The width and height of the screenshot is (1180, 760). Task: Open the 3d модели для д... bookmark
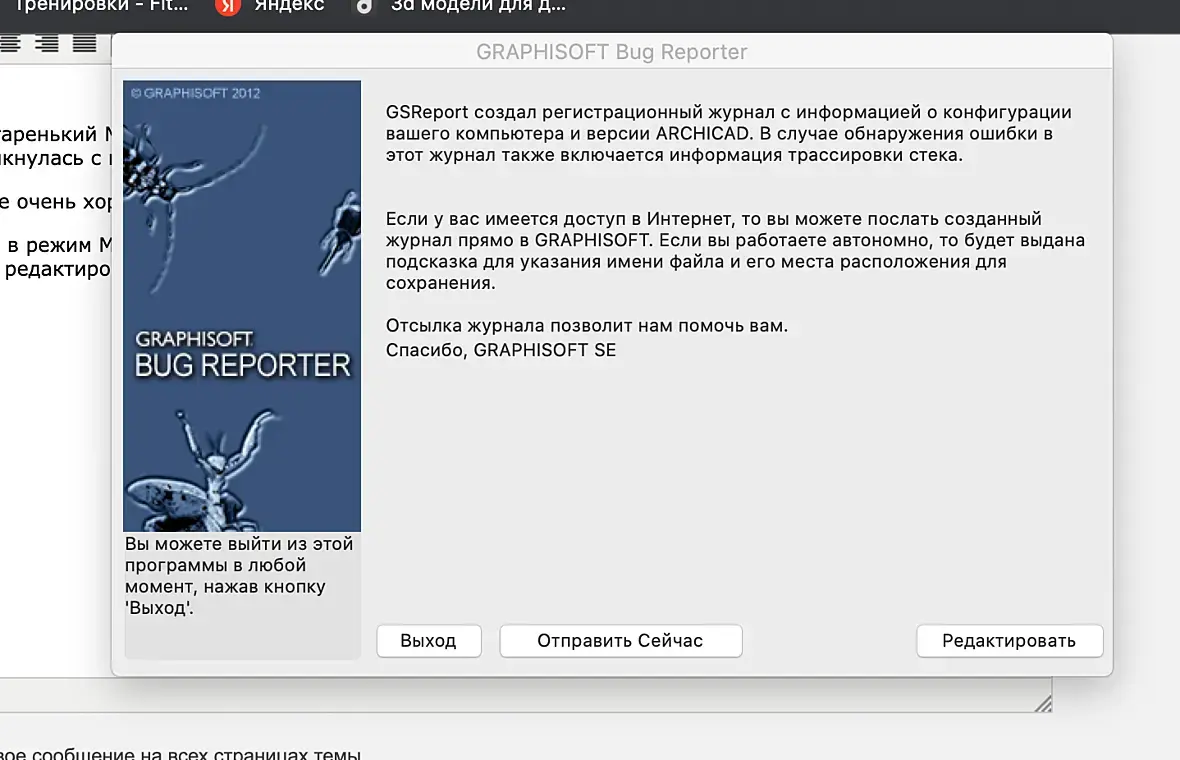(478, 6)
